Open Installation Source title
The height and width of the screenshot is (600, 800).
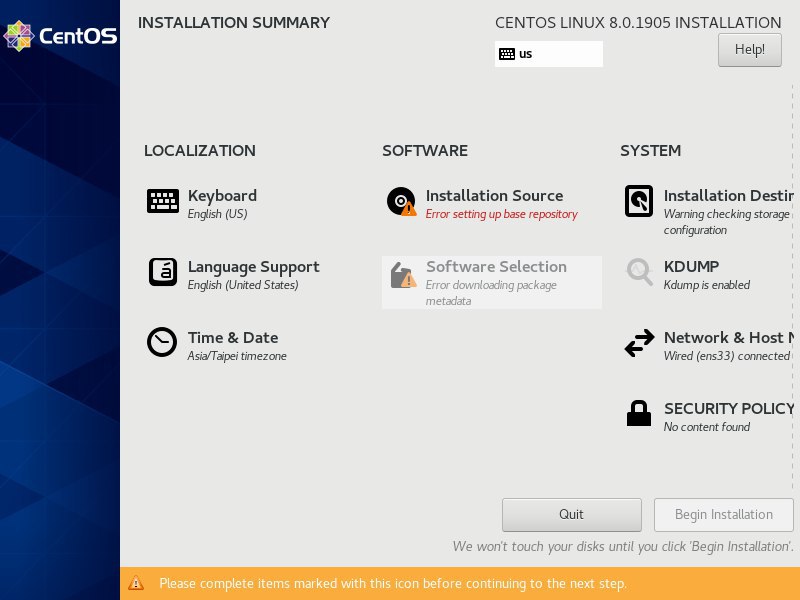point(494,196)
